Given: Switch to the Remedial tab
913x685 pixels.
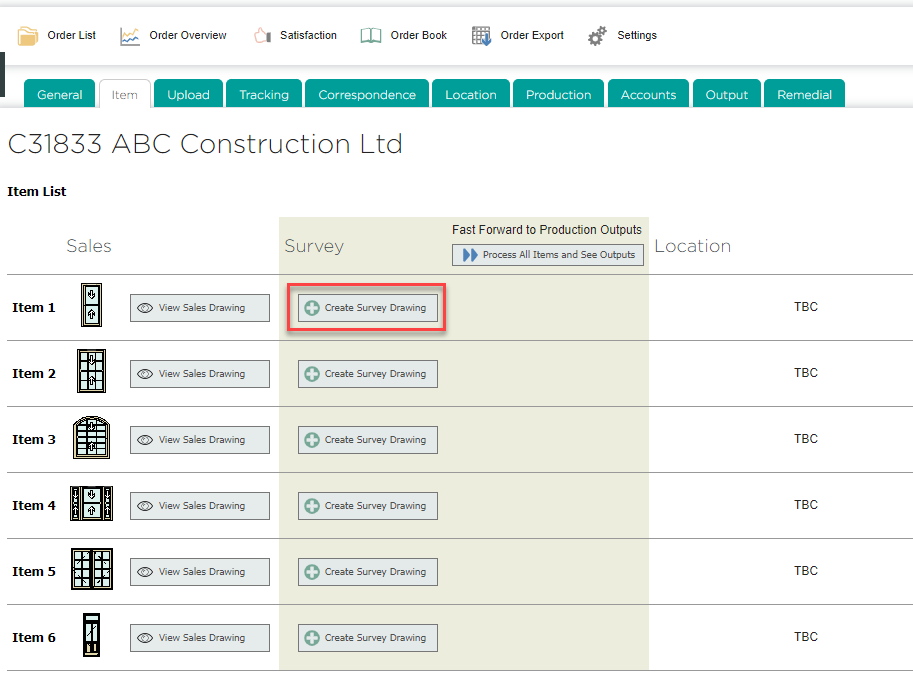Looking at the screenshot, I should tap(804, 94).
